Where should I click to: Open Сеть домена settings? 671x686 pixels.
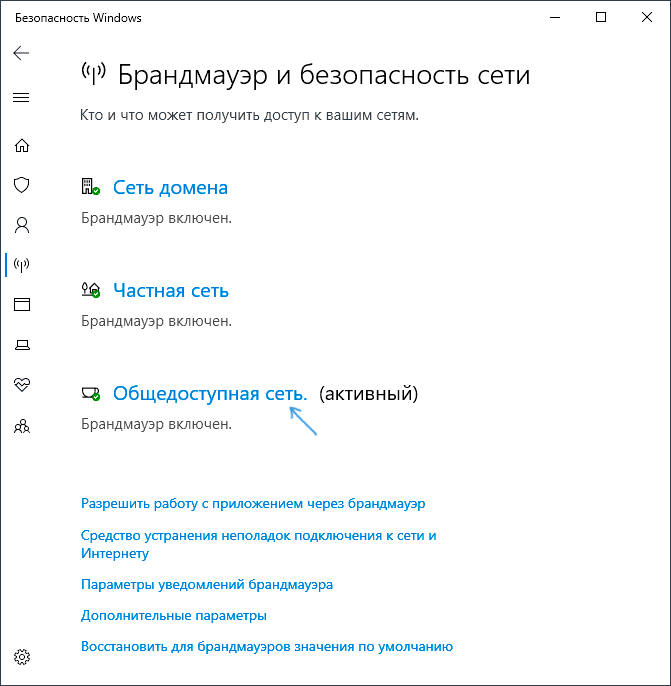(x=170, y=187)
